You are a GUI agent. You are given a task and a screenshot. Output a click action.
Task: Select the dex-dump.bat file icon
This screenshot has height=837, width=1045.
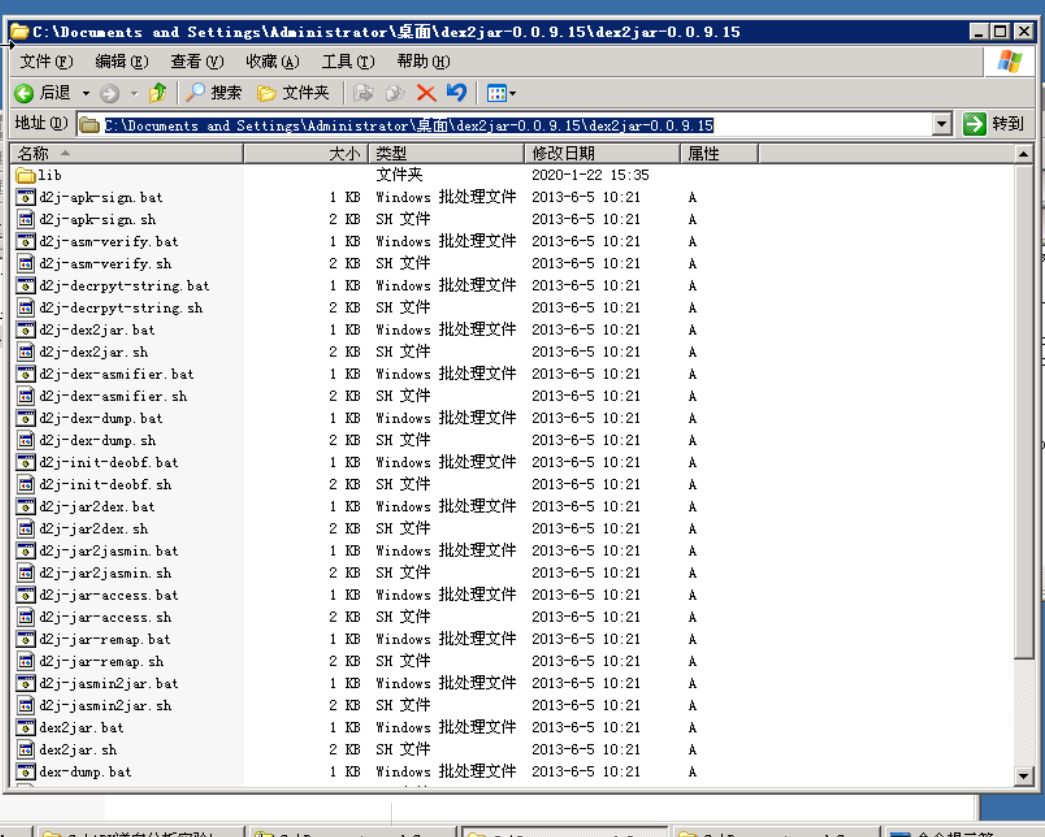point(25,772)
